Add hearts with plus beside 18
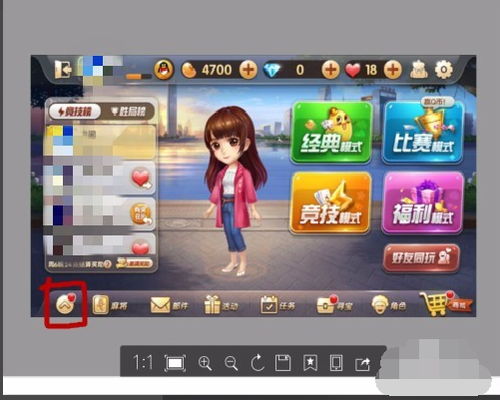500x400 pixels. click(x=393, y=70)
